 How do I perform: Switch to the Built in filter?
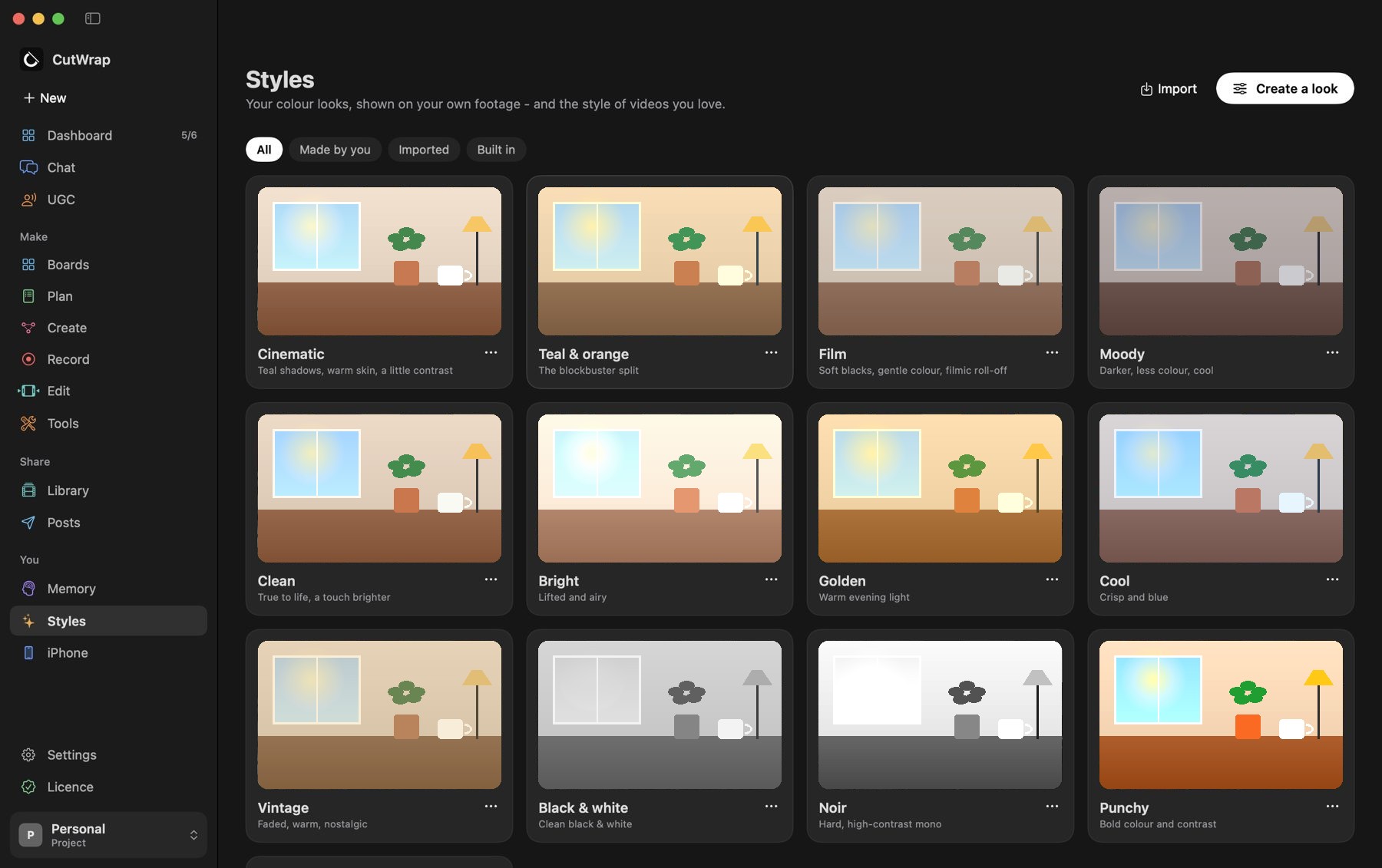point(496,150)
